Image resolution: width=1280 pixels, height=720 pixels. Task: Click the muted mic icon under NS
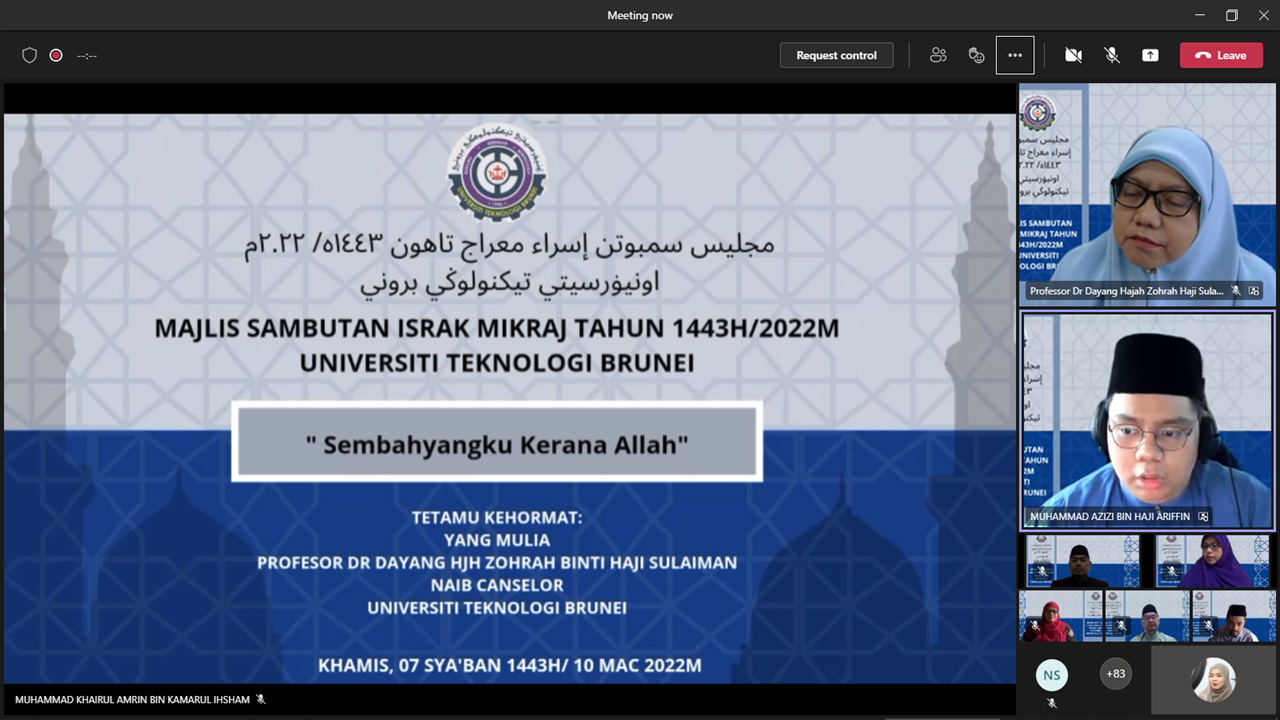[x=1051, y=703]
